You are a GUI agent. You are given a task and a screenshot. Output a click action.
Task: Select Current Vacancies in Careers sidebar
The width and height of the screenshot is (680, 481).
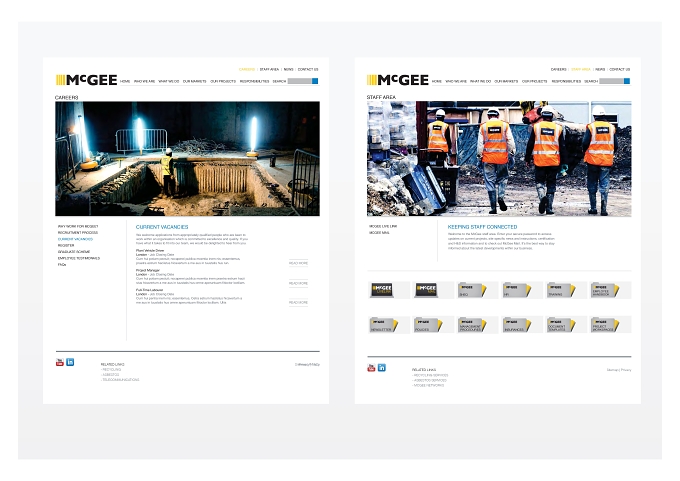click(x=75, y=239)
